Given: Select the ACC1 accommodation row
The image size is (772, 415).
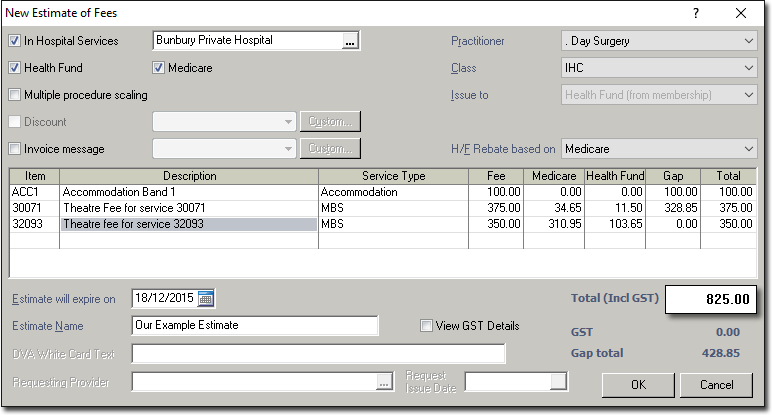Looking at the screenshot, I should pos(34,192).
